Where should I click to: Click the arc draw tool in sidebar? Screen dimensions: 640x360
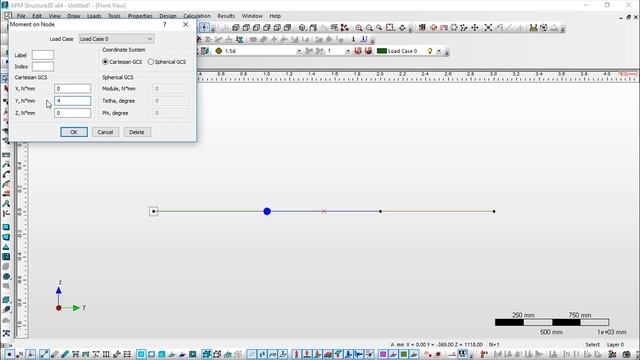point(6,174)
